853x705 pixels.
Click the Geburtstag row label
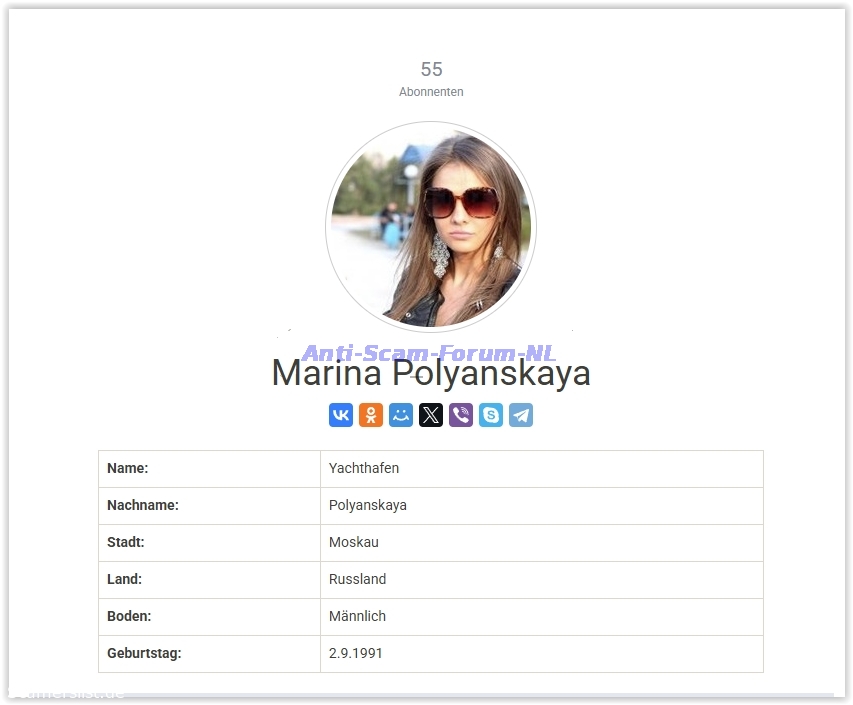coord(144,653)
